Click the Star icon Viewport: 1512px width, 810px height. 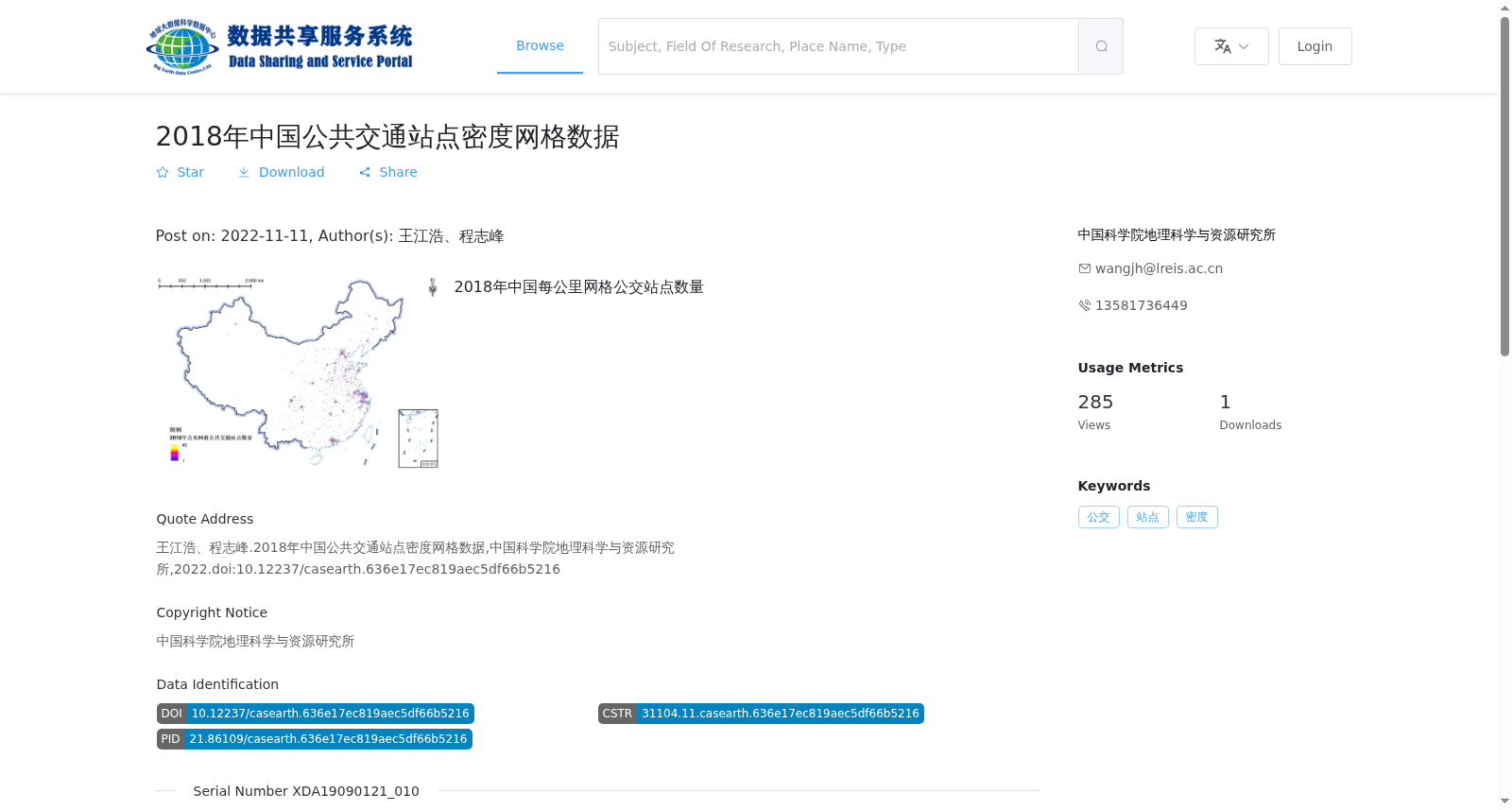click(163, 172)
